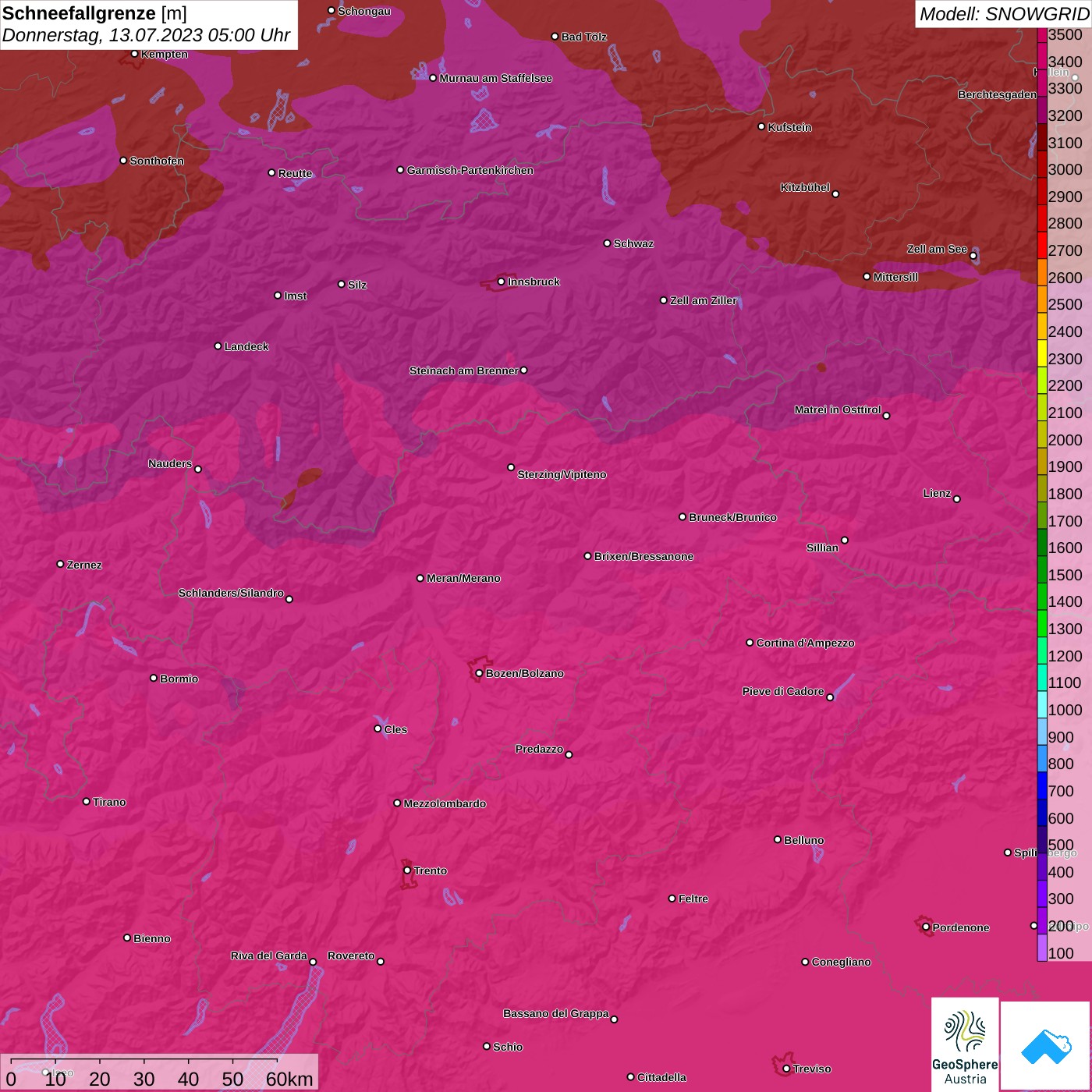
Task: Pick the blue 700 m legend swatch
Action: (x=1042, y=791)
